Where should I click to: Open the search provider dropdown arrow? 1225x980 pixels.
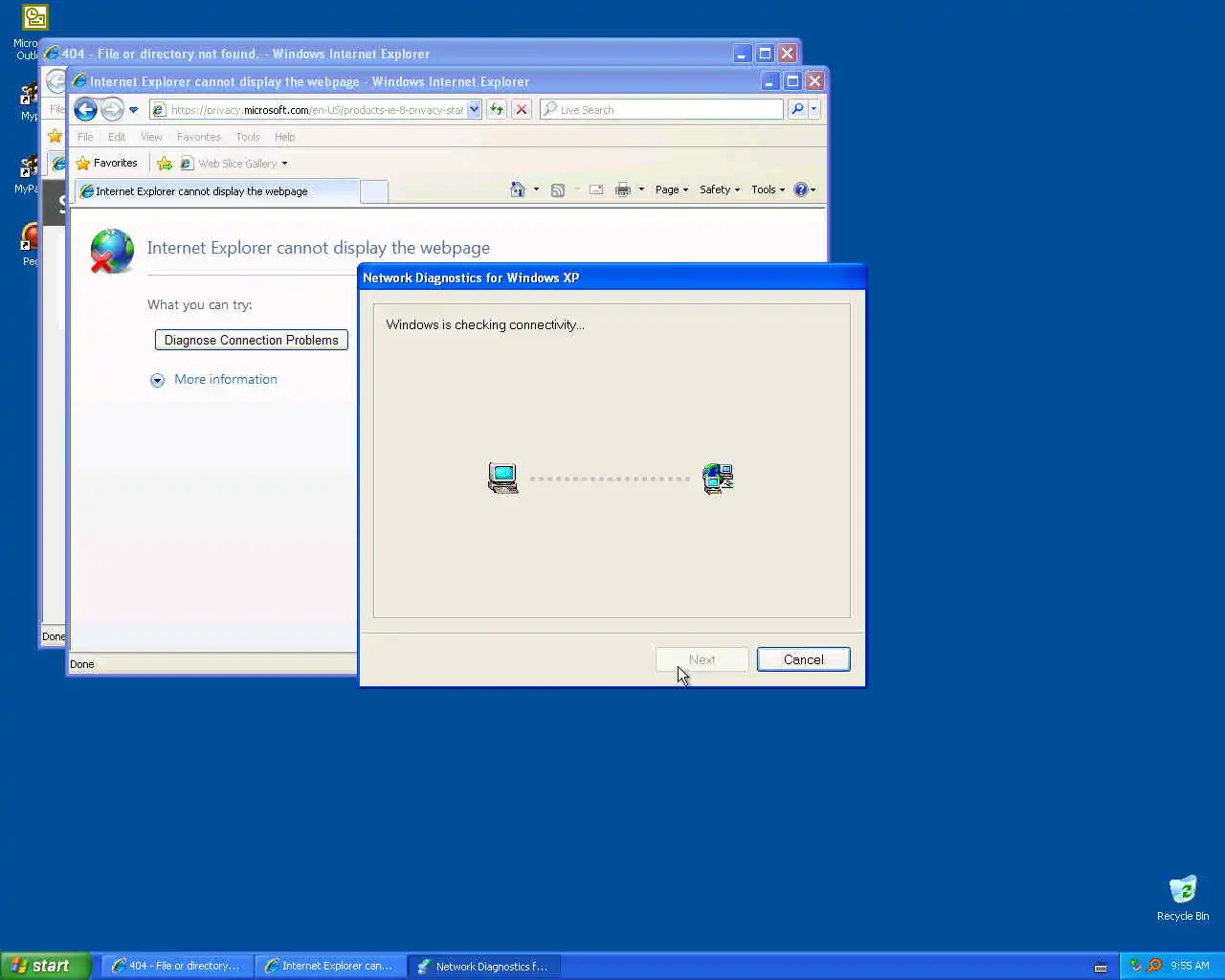coord(814,109)
